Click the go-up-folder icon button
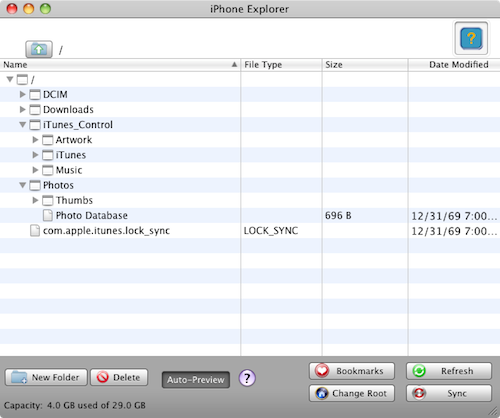 [x=39, y=49]
